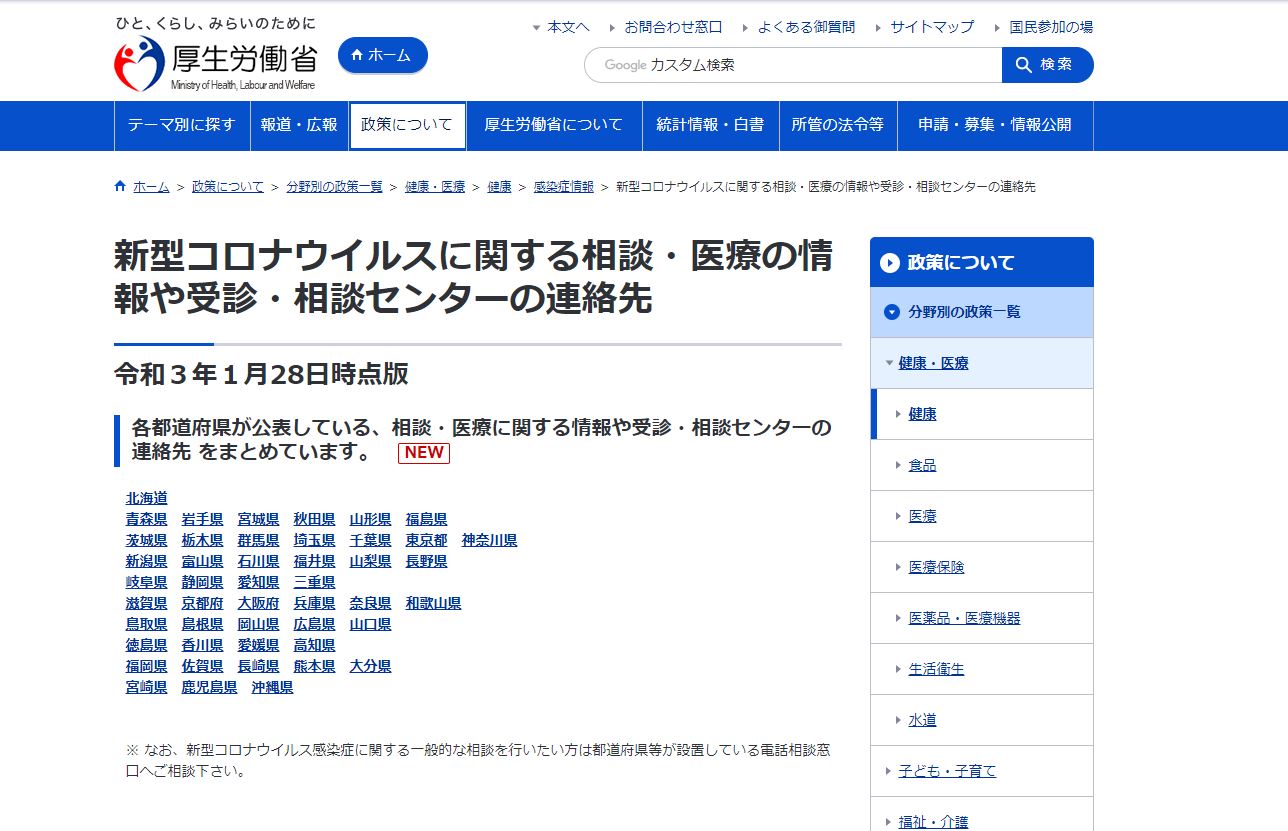The width and height of the screenshot is (1288, 831).
Task: Open 申請・募集・情報公開 menu
Action: [x=995, y=125]
